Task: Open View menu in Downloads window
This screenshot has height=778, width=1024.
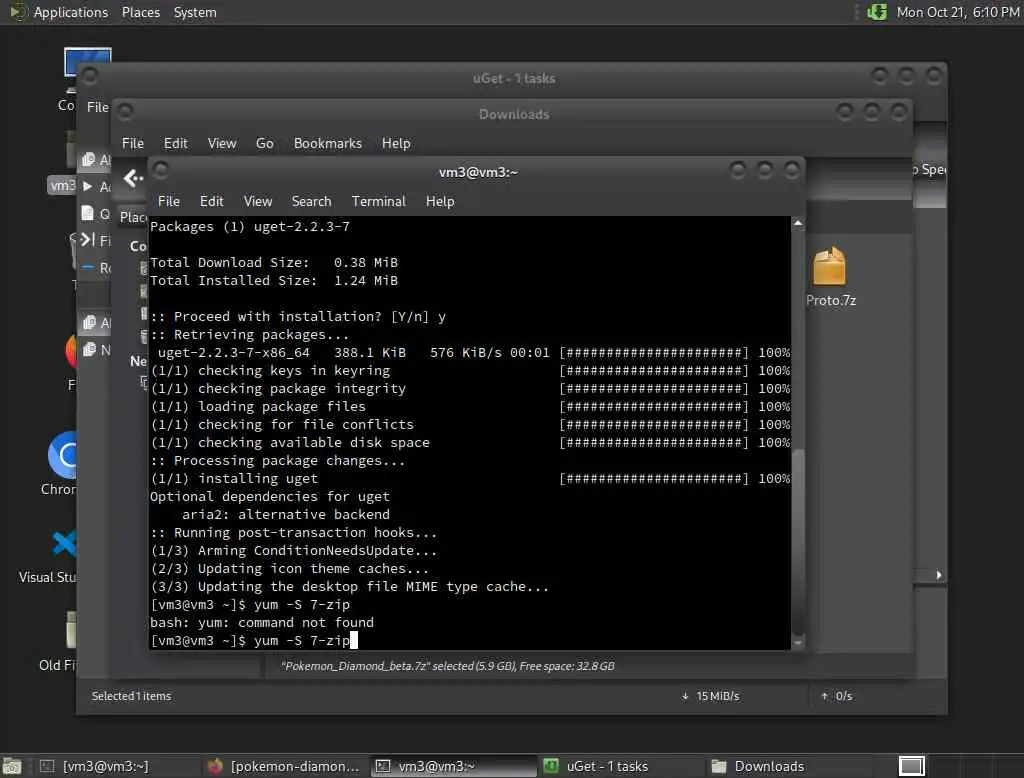Action: tap(222, 143)
